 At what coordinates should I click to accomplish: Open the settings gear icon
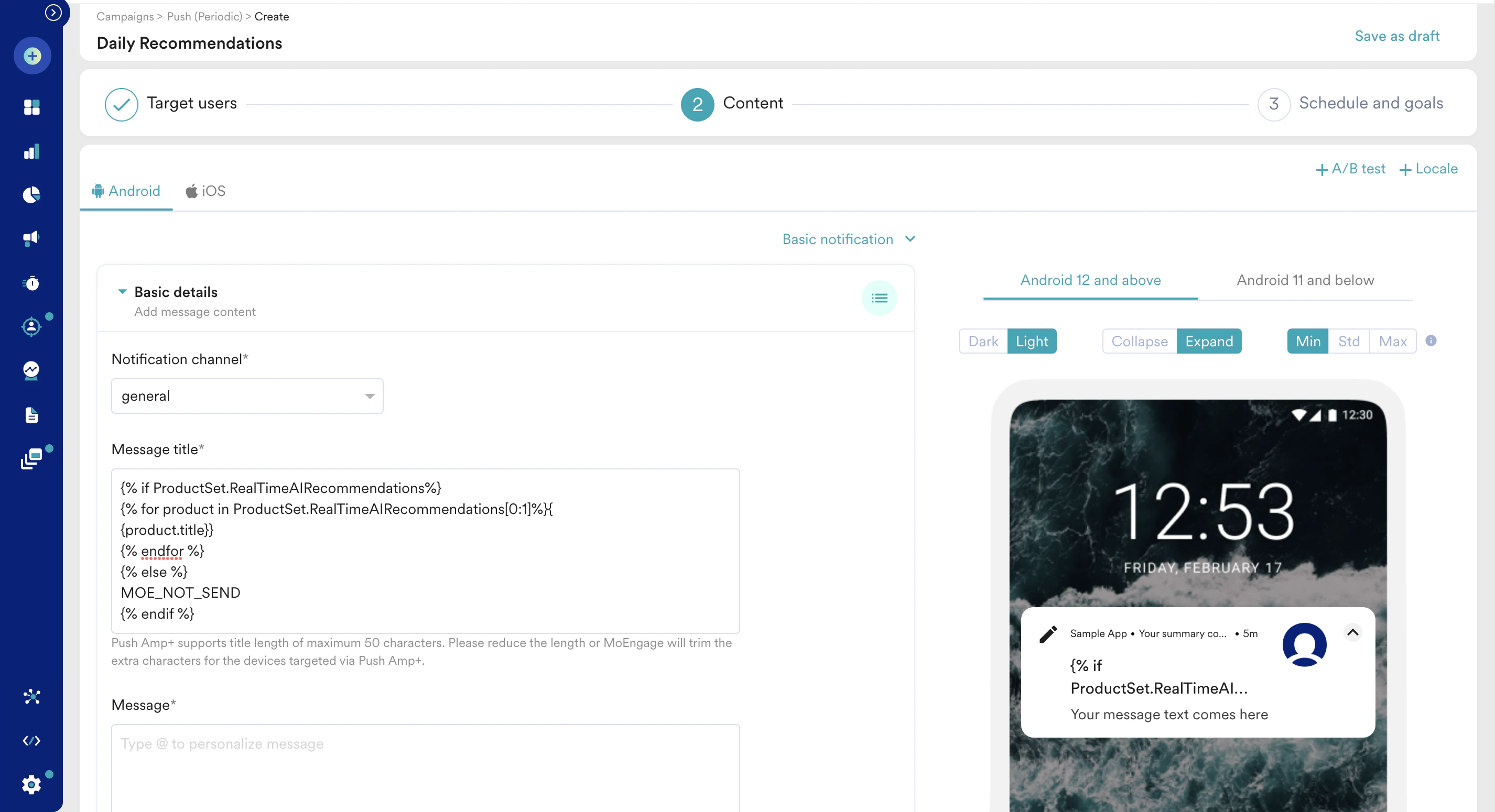32,784
